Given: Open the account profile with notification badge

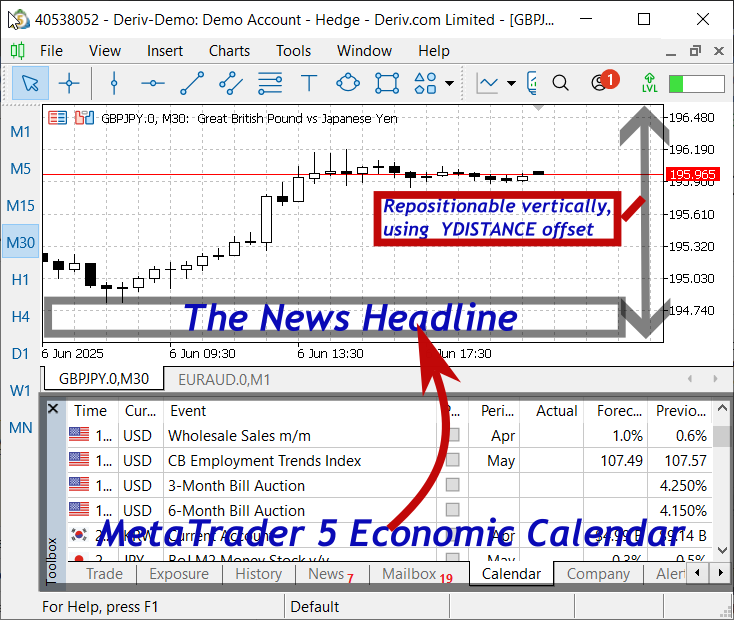Looking at the screenshot, I should coord(604,81).
